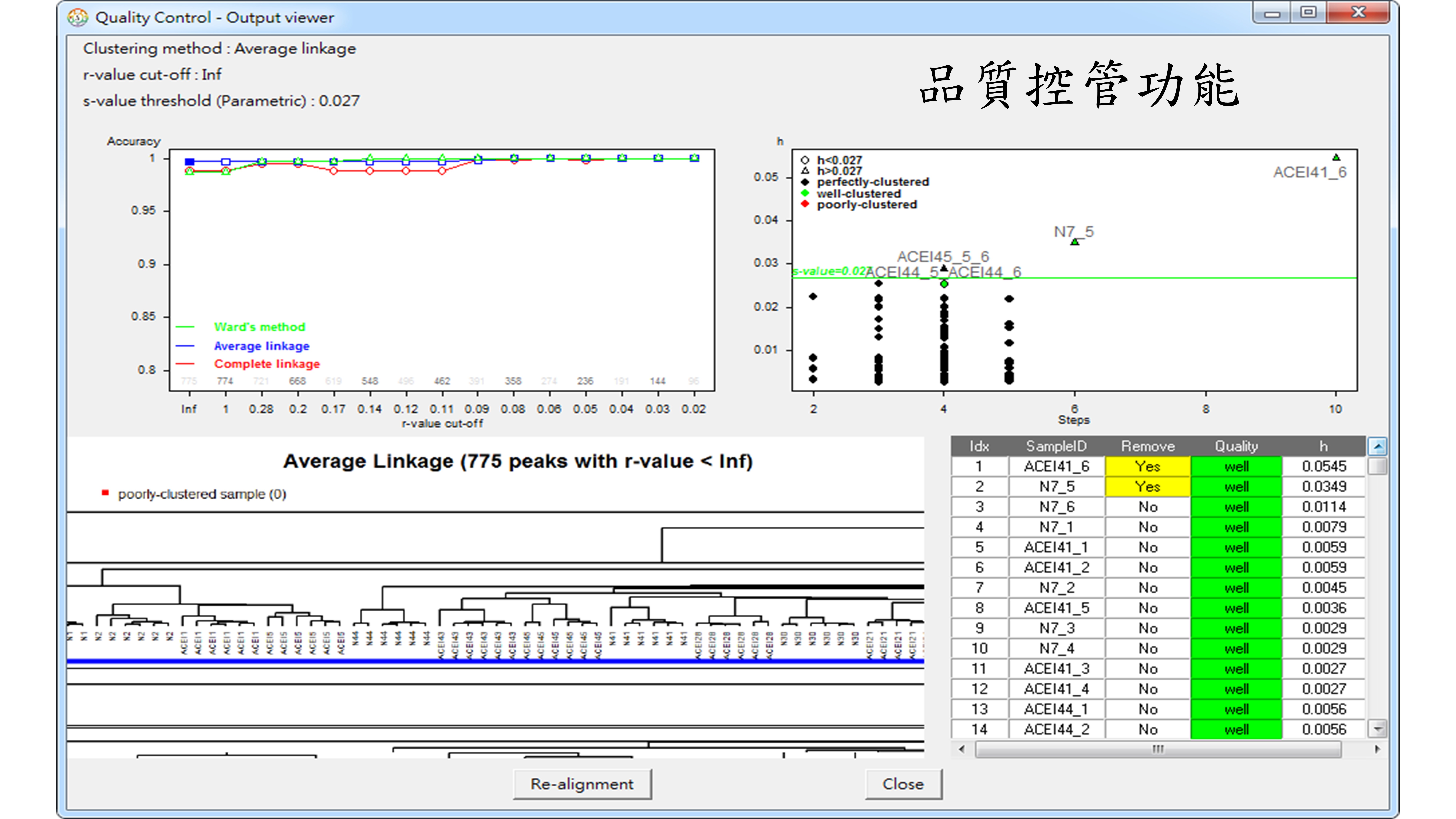This screenshot has width=1456, height=819.
Task: Select the ACEI41_4 sample cell
Action: (x=1056, y=689)
